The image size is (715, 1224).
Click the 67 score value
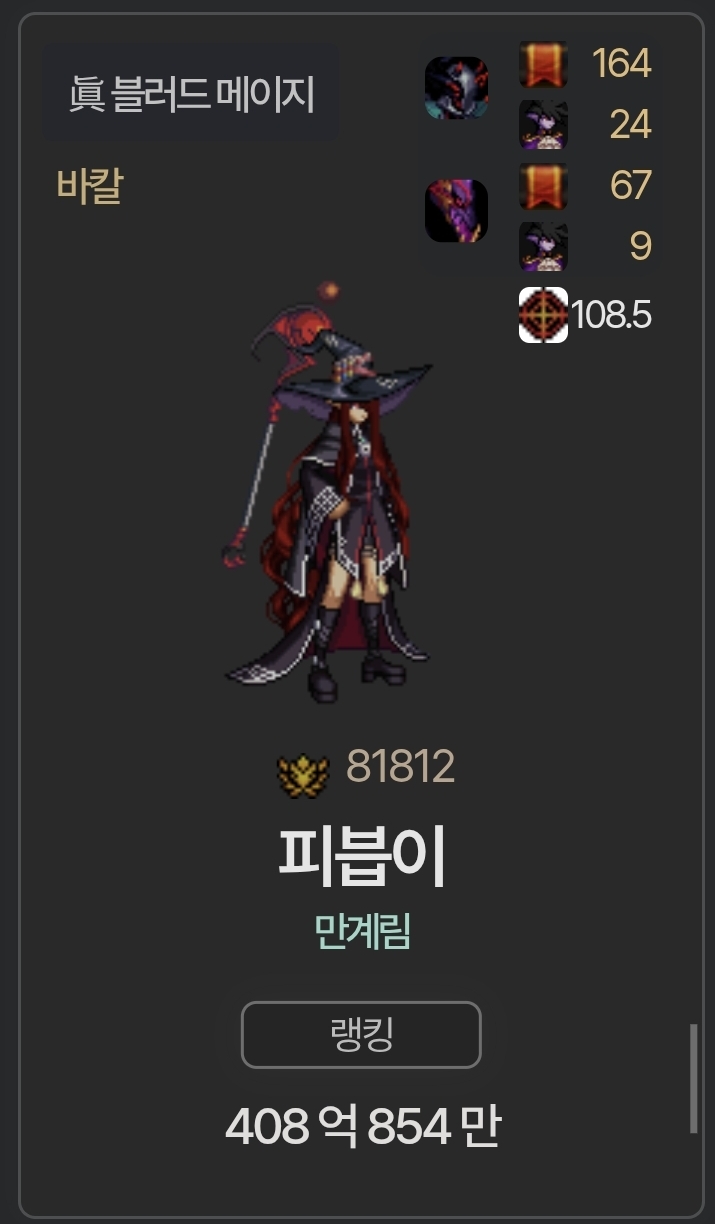(x=630, y=186)
